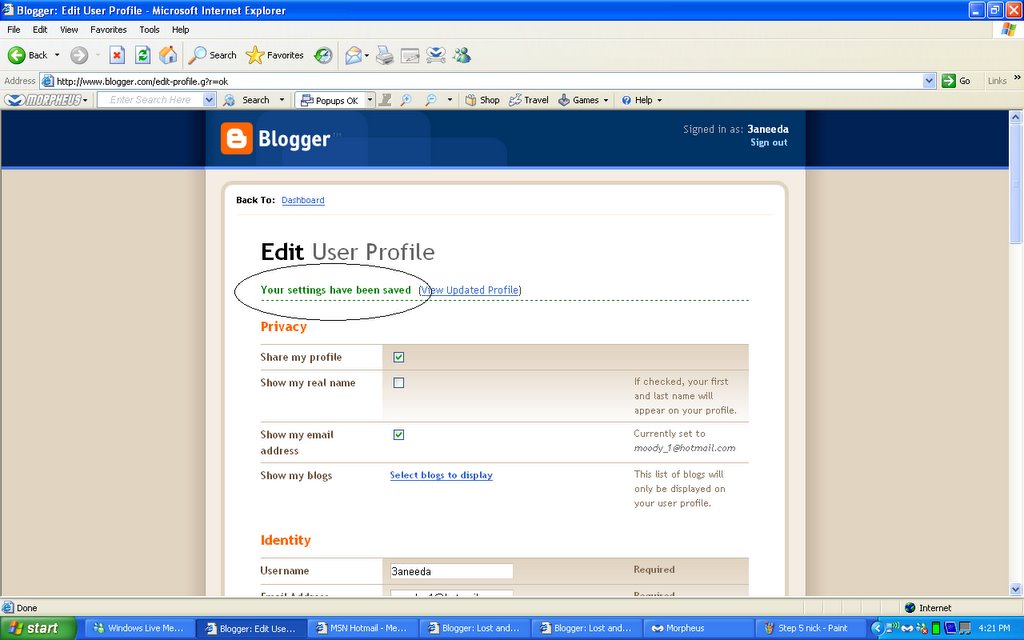Click the Edit page toolbar icon

[x=410, y=56]
